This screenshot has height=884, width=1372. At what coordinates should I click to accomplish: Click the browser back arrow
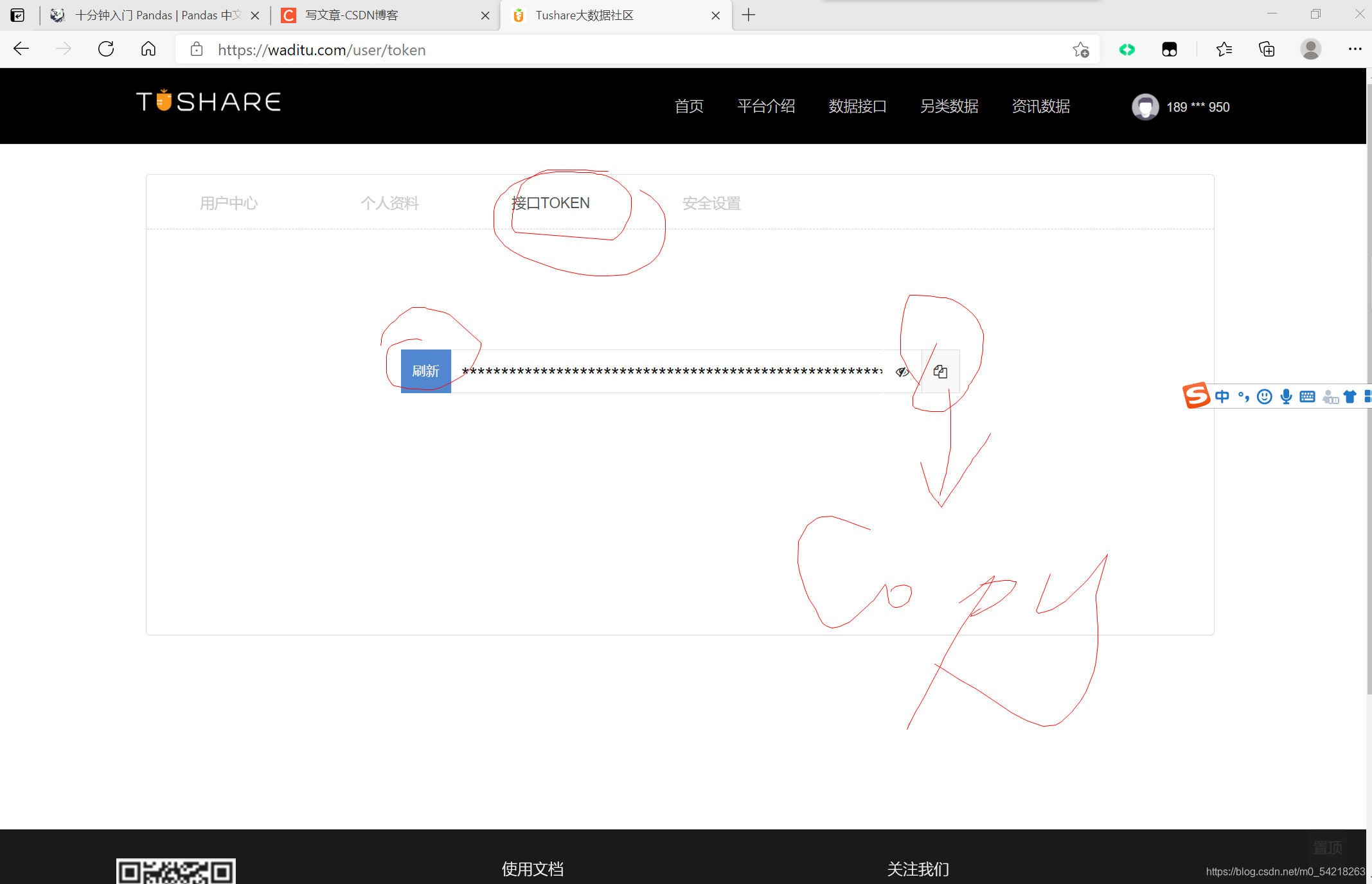21,49
